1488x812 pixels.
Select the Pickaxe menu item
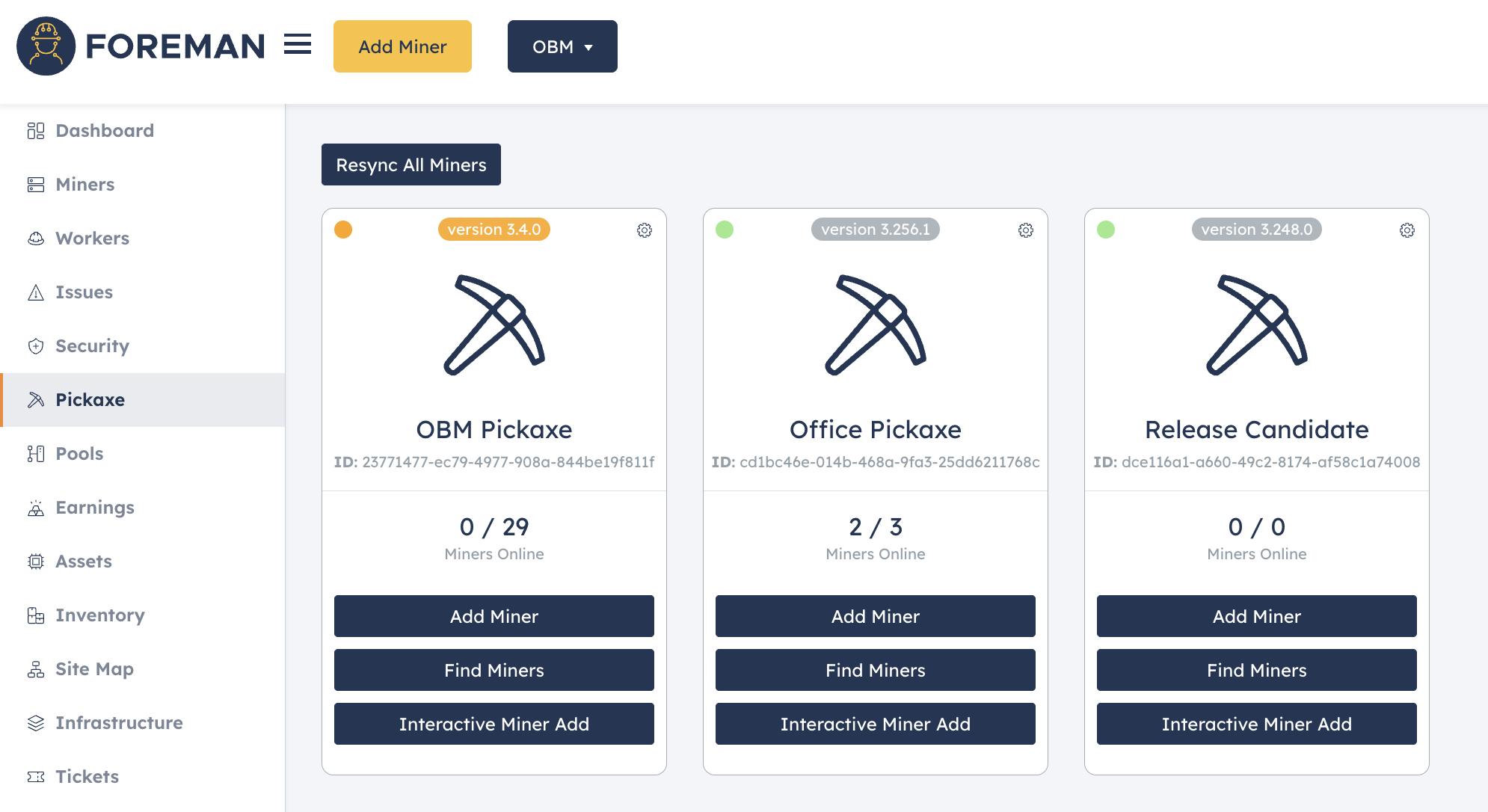click(x=142, y=400)
